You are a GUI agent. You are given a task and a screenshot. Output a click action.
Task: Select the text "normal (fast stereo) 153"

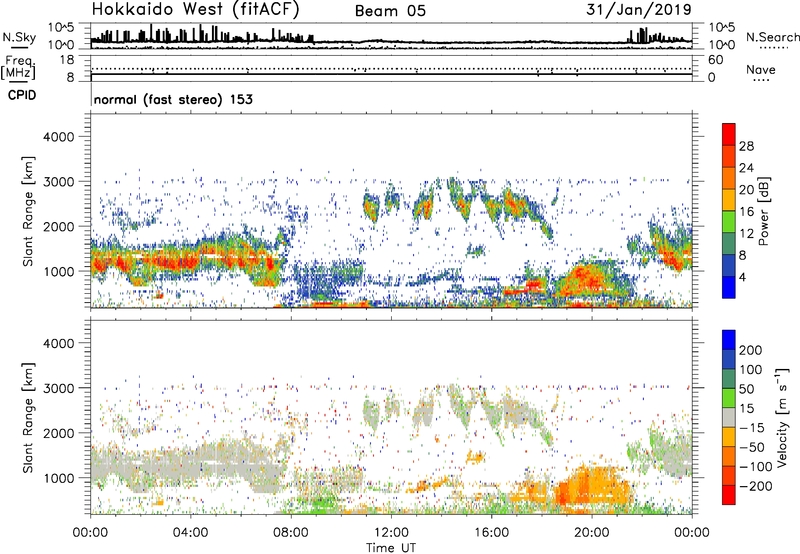point(173,99)
